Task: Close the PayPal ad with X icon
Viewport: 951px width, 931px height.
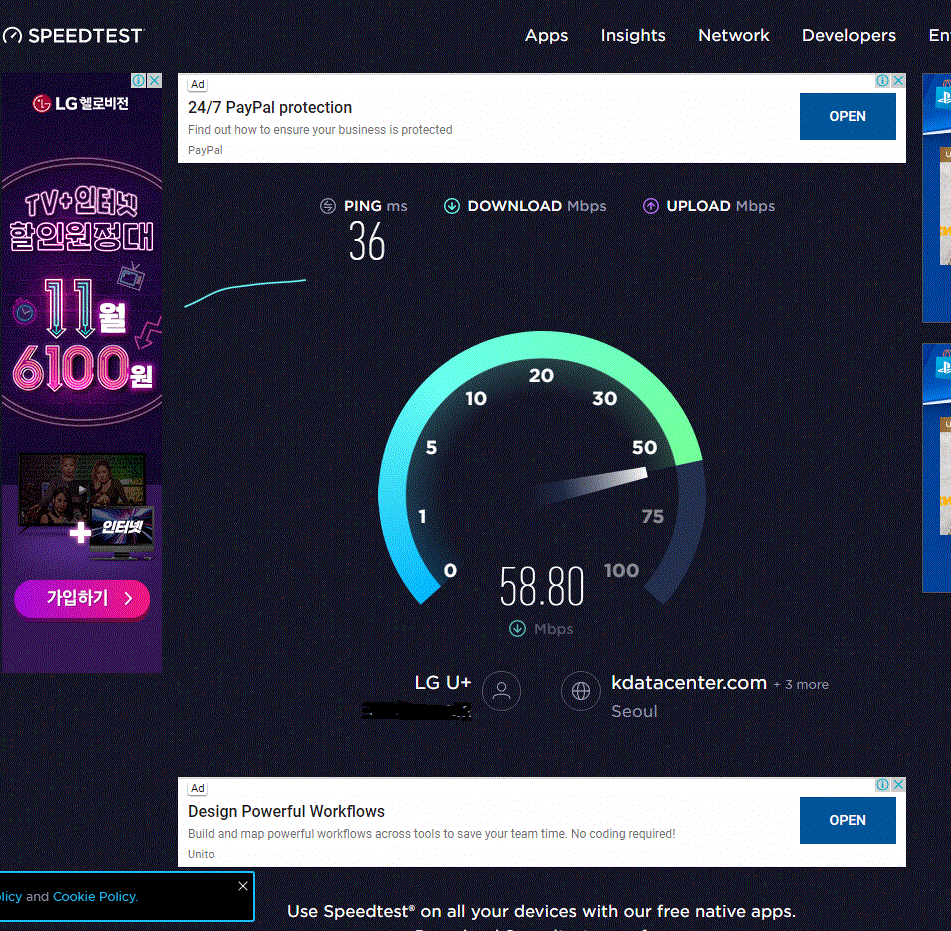Action: pyautogui.click(x=898, y=81)
